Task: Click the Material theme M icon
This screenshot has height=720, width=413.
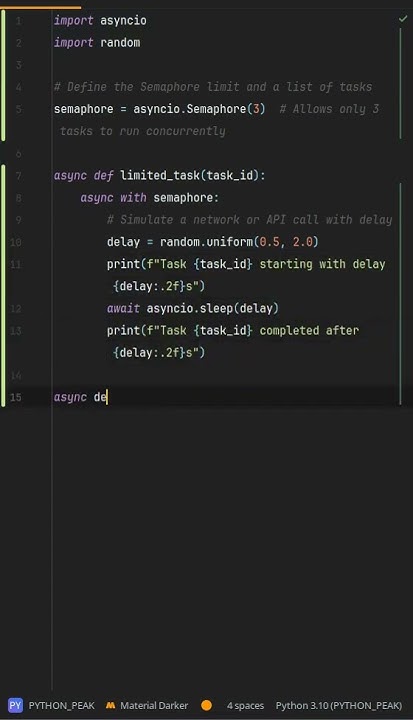Action: (110, 705)
